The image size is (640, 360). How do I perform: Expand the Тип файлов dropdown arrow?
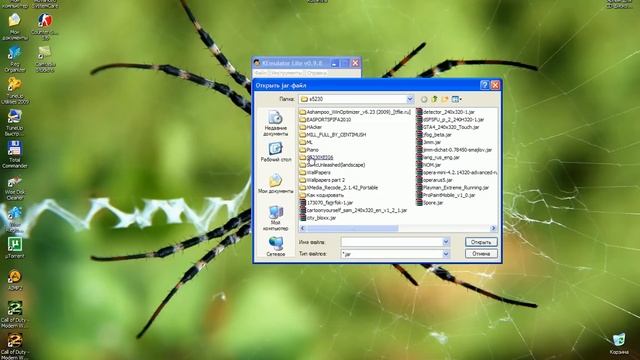coord(446,254)
